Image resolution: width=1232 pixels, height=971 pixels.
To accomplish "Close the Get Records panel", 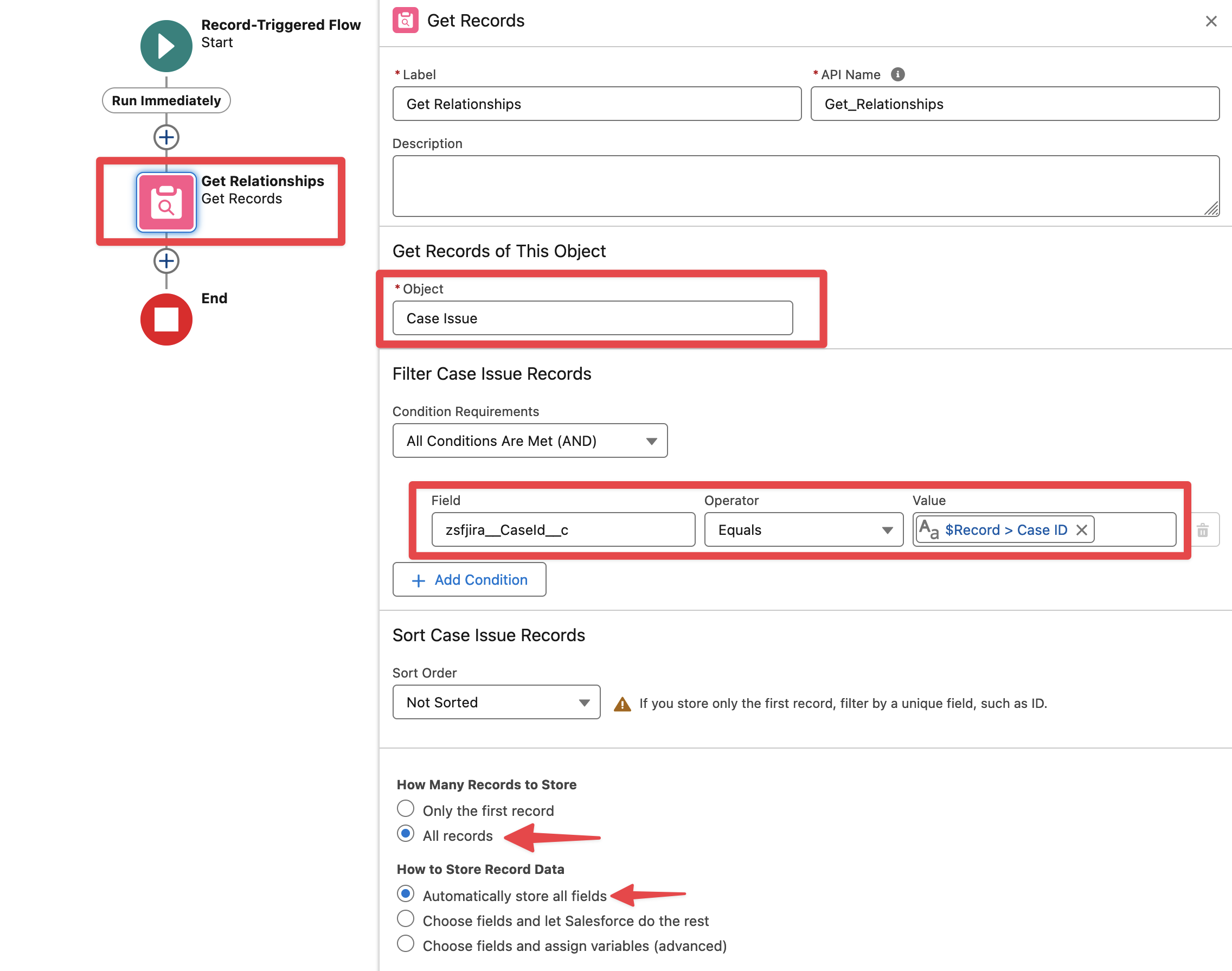I will coord(1211,21).
